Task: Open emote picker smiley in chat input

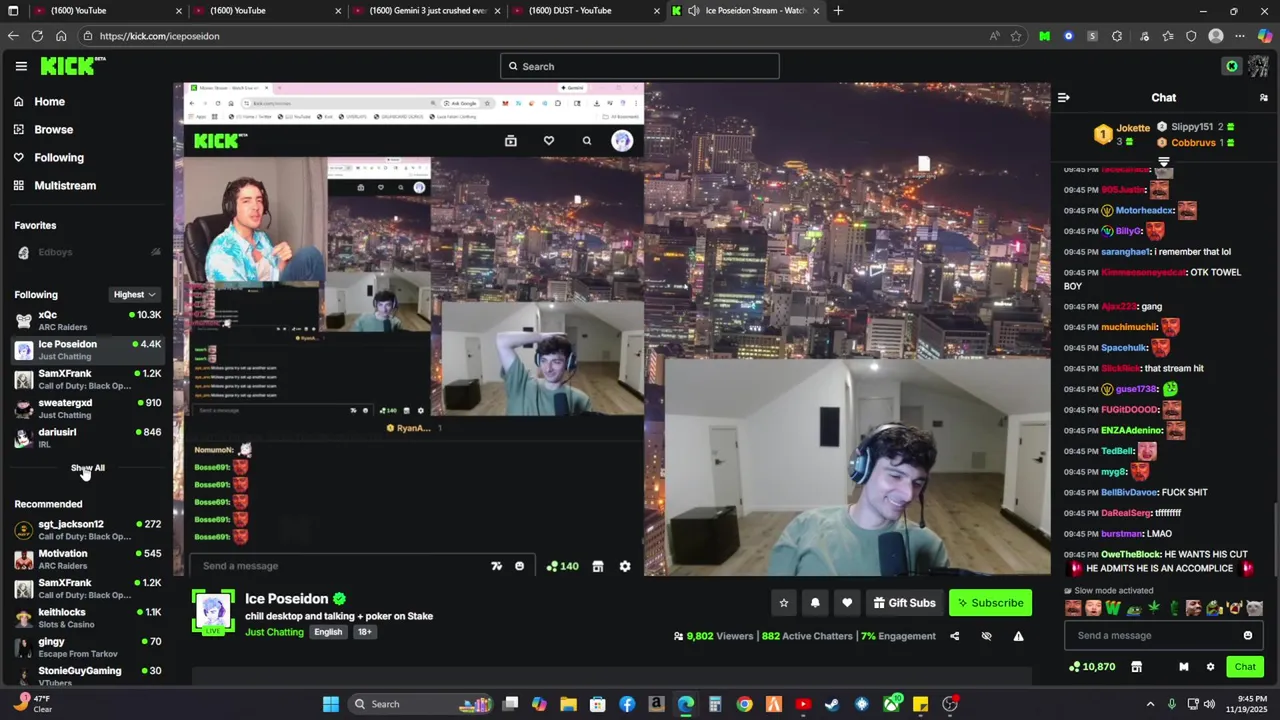Action: pyautogui.click(x=1248, y=636)
